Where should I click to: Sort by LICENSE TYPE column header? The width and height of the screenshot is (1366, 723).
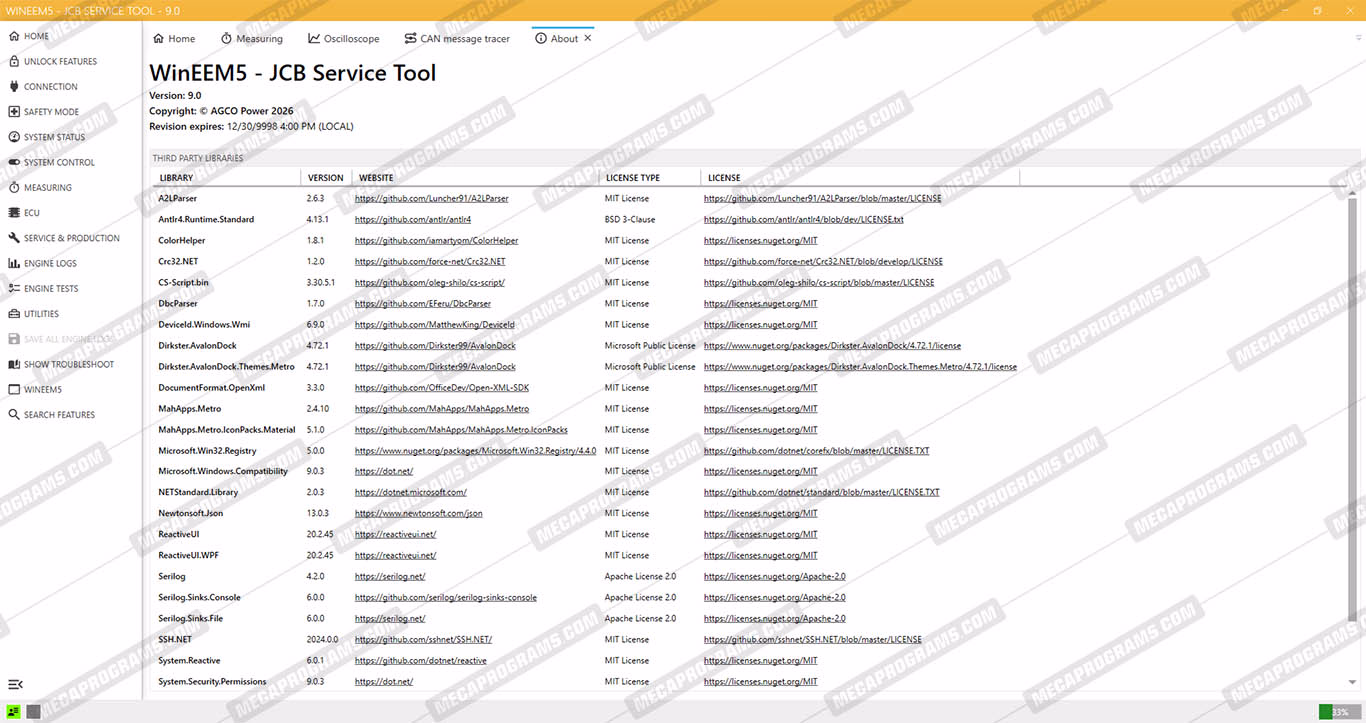click(650, 178)
